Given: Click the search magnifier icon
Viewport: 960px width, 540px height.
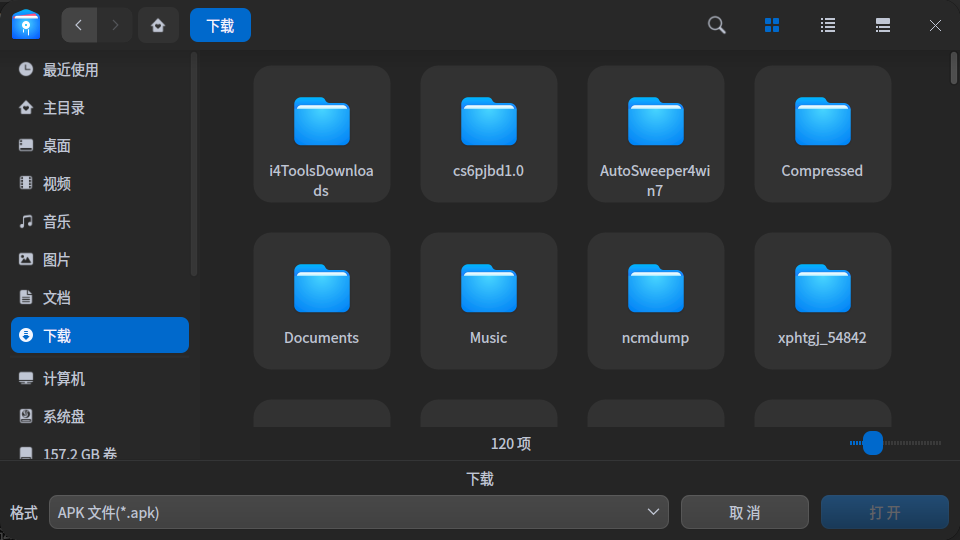Looking at the screenshot, I should tap(716, 25).
